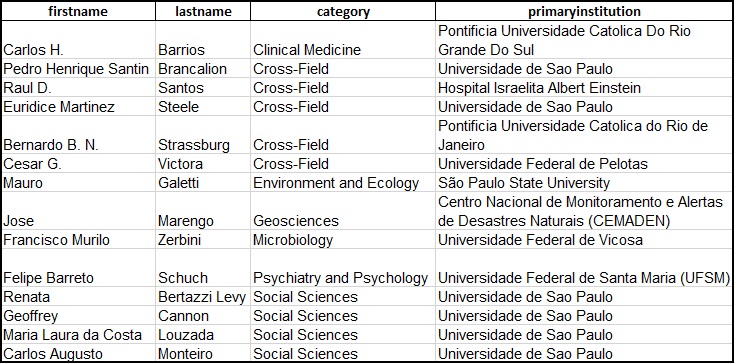Select the Psychiatry and Psychology cell
Screen dimensions: 734x363
(343, 268)
